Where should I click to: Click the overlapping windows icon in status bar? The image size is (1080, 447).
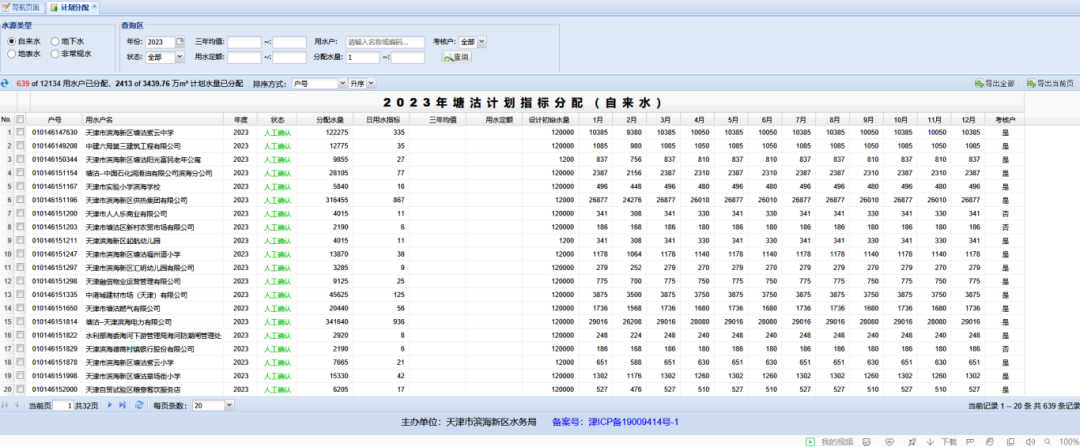pyautogui.click(x=1010, y=441)
